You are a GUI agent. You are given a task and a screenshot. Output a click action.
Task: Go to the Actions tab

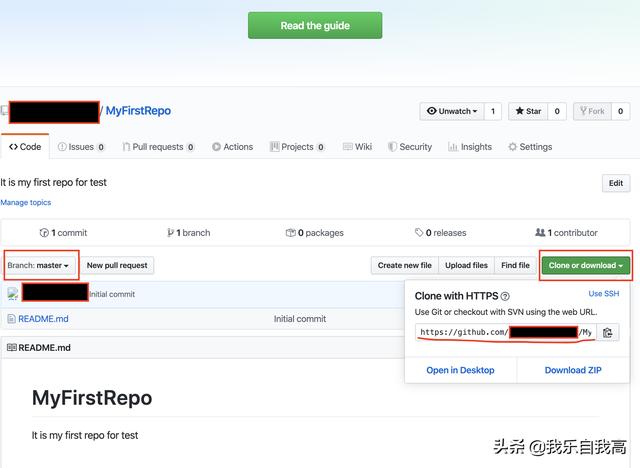coord(233,147)
